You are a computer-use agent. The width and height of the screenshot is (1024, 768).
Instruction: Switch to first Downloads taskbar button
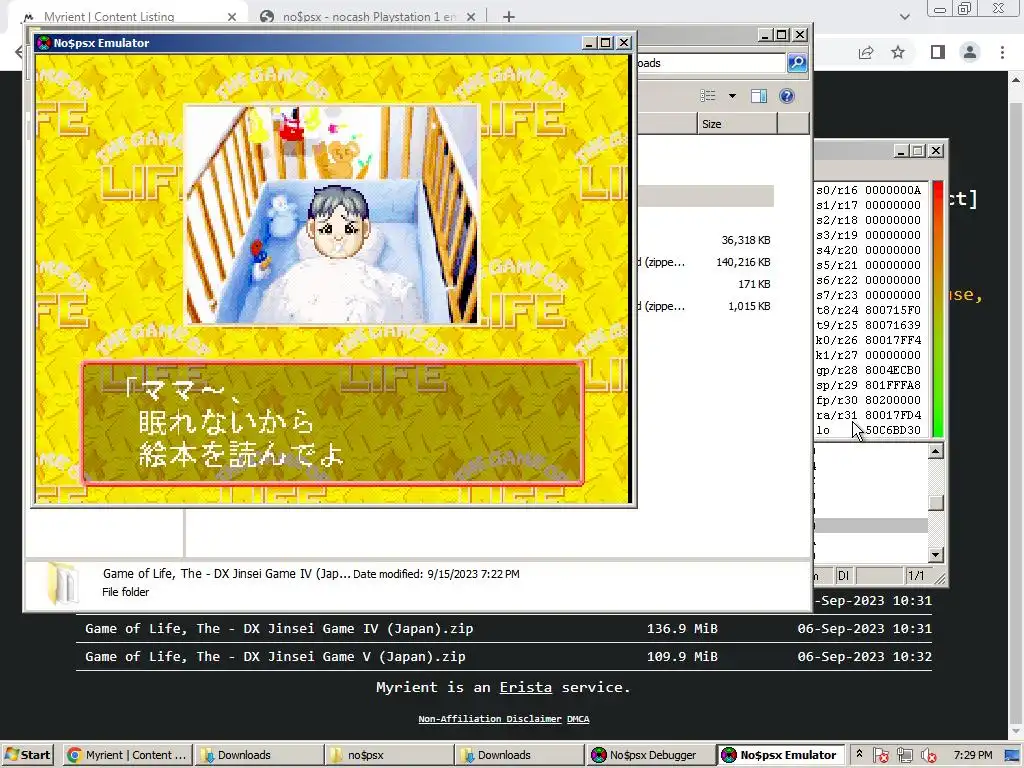click(257, 755)
